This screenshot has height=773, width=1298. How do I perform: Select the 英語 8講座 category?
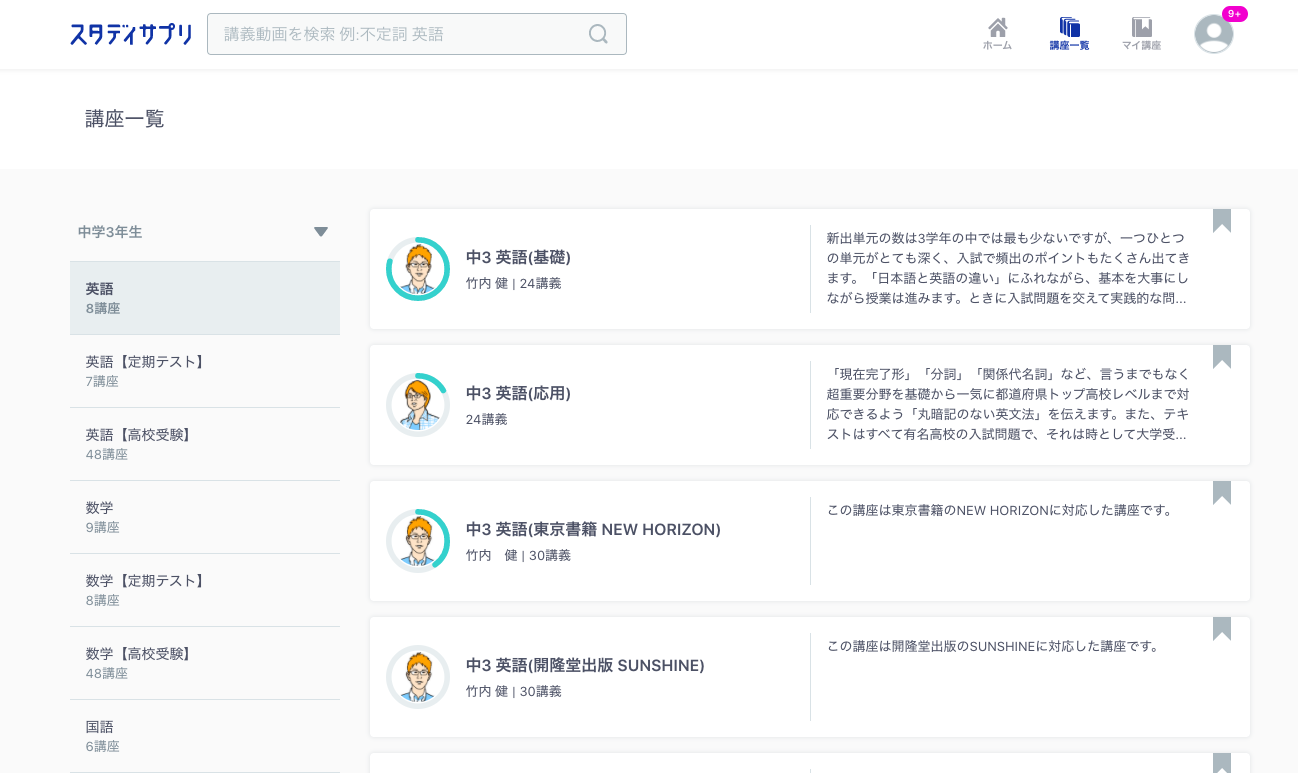point(205,298)
